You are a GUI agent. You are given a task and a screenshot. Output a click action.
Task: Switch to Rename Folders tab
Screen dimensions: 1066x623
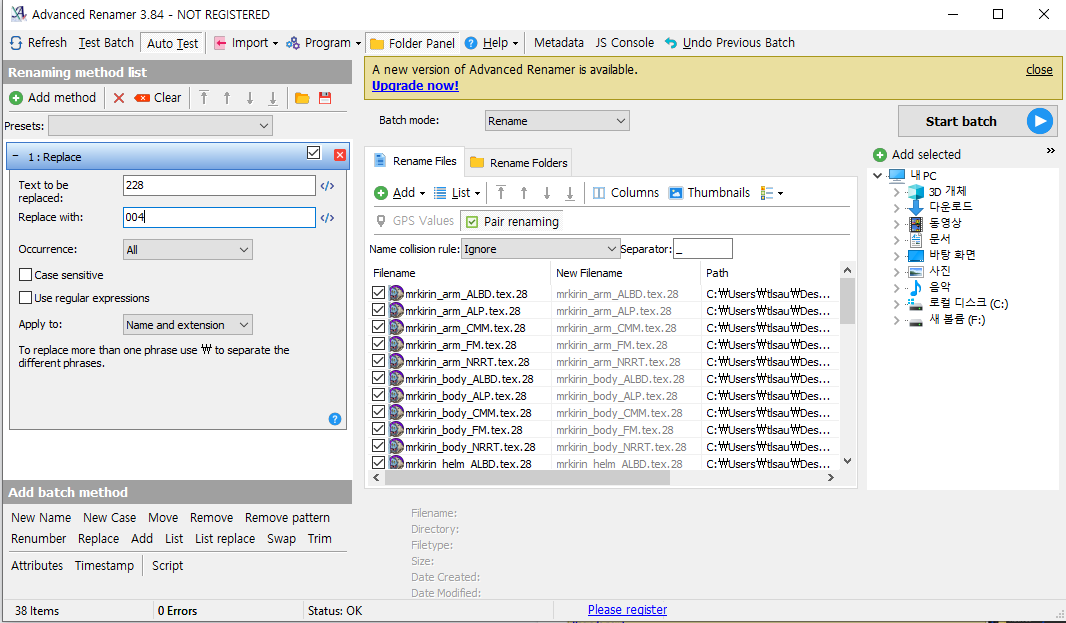click(519, 163)
